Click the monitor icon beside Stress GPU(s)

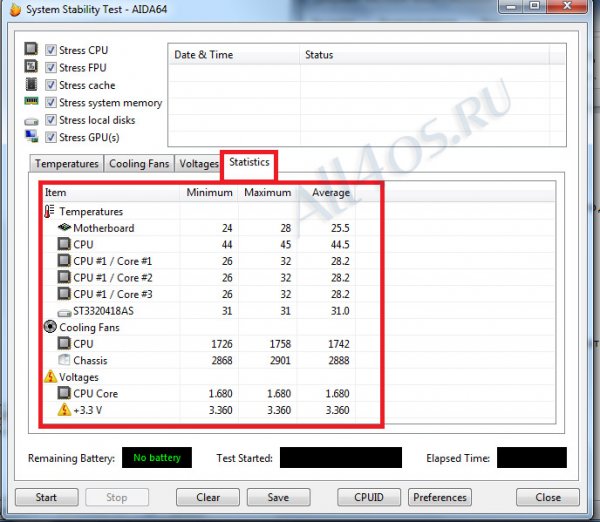[x=31, y=136]
